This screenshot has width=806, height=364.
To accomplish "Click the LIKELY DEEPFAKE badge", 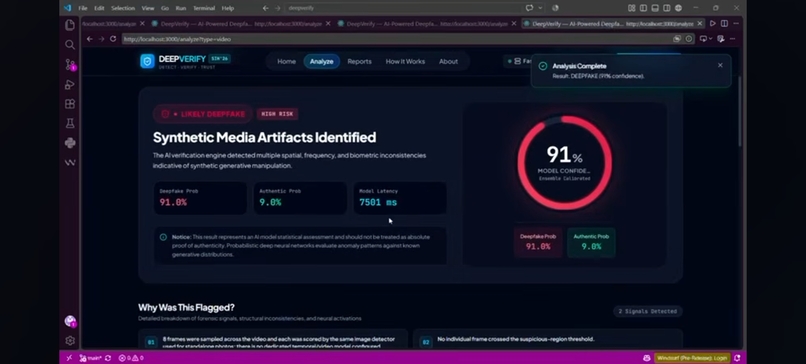I will point(203,114).
